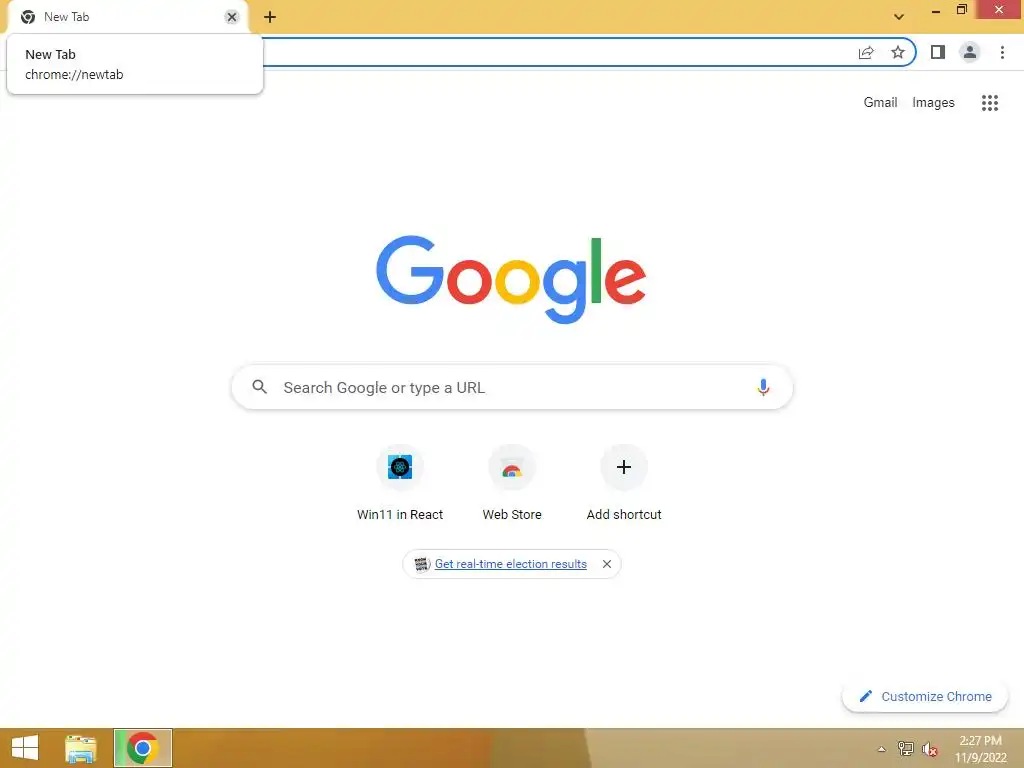
Task: Focus the Search Google or type a URL box
Action: [512, 387]
